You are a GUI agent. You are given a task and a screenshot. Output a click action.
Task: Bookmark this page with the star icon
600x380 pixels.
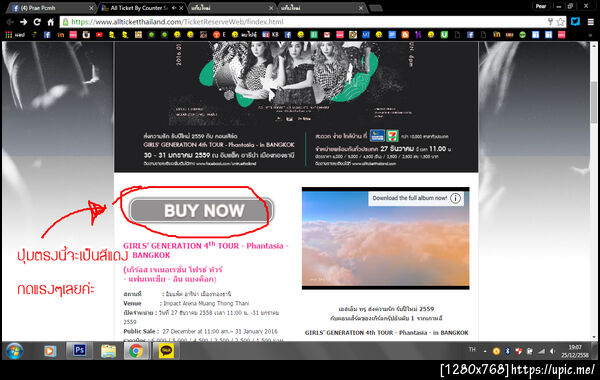561,22
